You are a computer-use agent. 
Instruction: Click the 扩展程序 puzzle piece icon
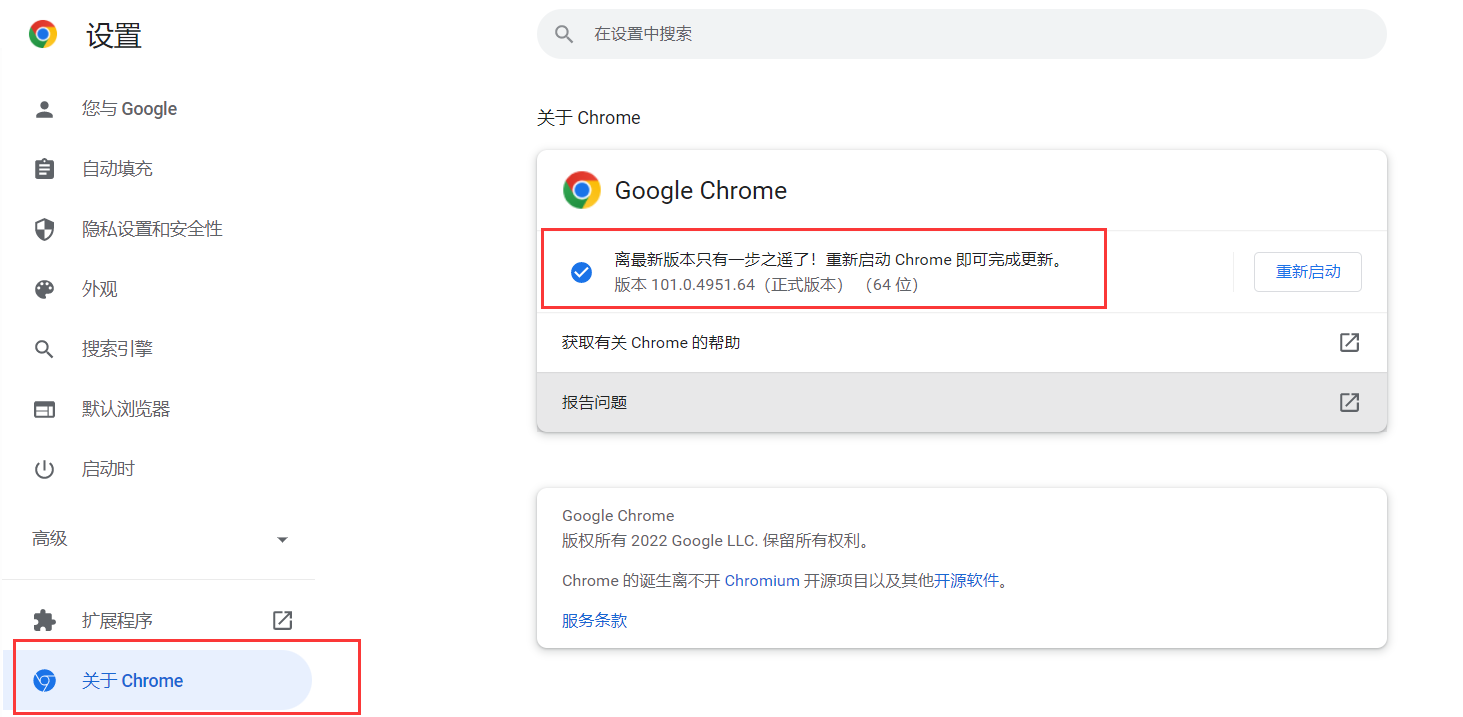point(44,620)
